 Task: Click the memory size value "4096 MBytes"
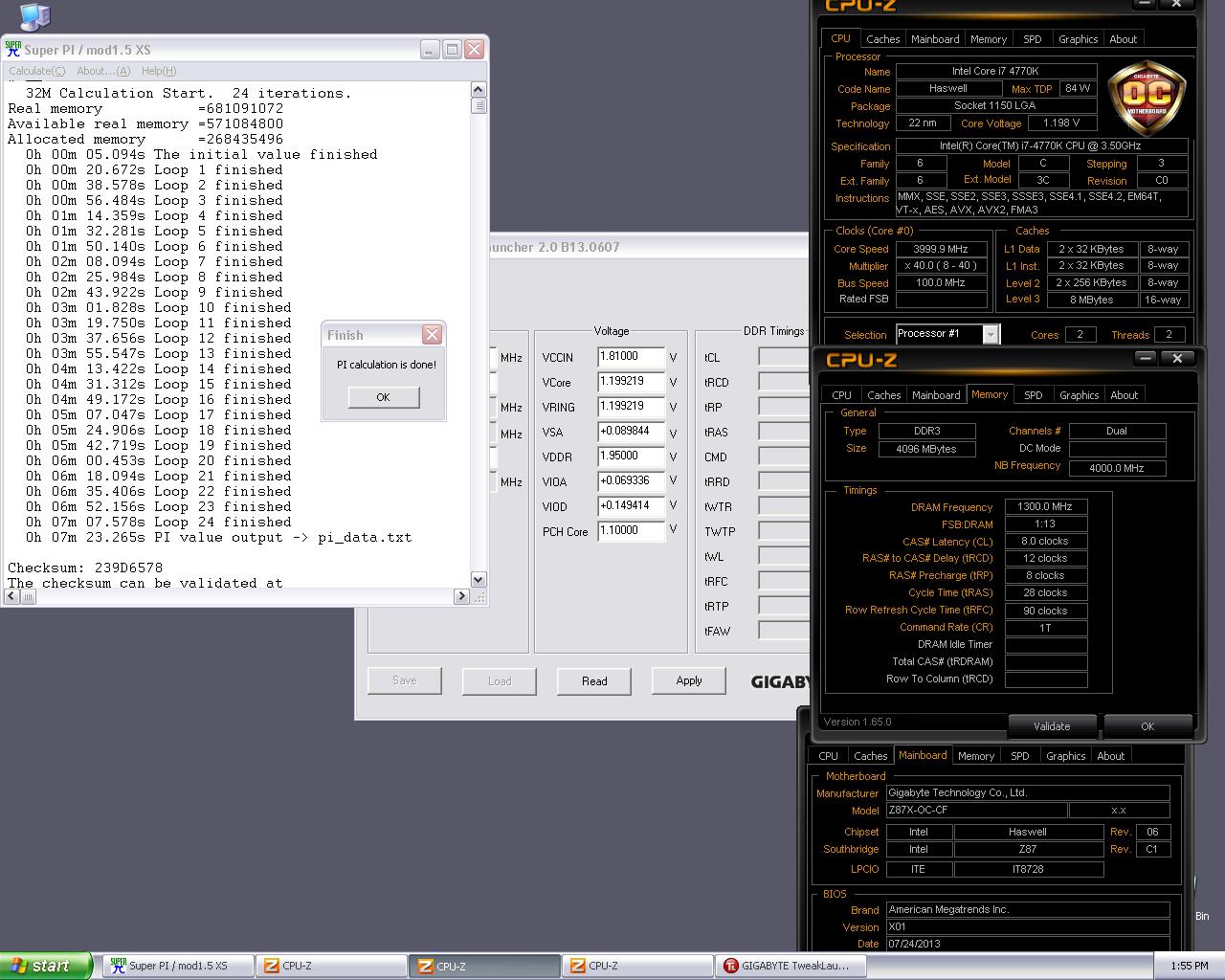[x=926, y=449]
